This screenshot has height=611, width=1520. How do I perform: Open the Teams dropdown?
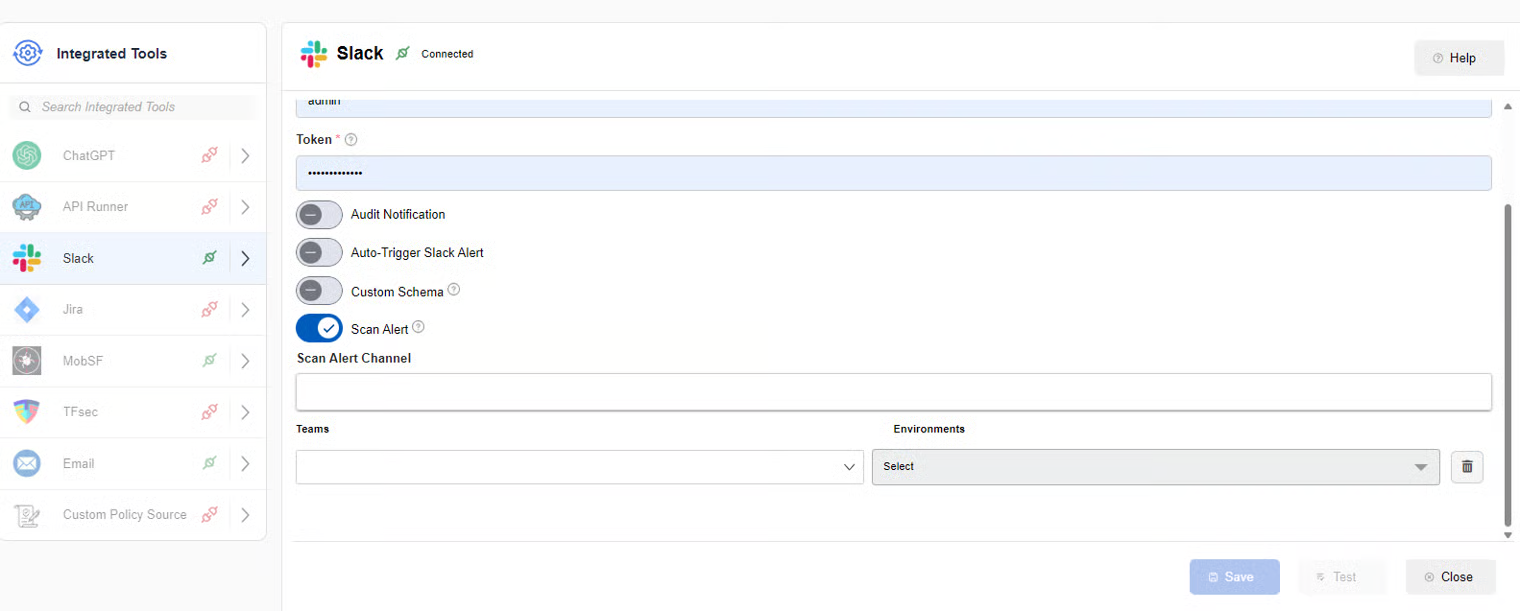point(579,467)
